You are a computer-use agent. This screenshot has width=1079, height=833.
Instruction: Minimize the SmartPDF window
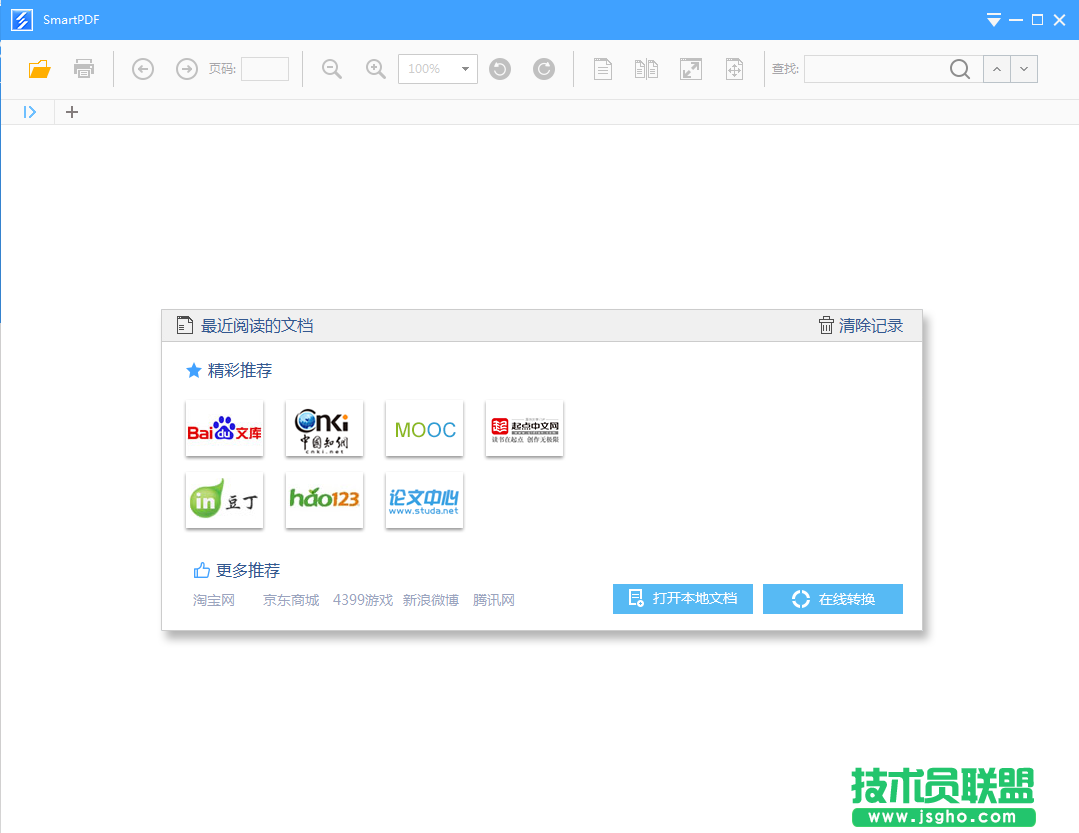(1016, 20)
